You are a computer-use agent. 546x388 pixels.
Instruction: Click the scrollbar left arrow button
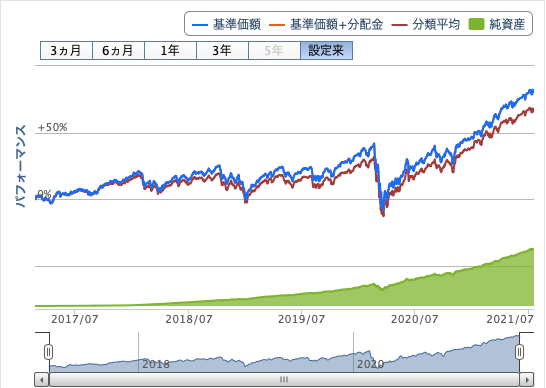point(42,379)
